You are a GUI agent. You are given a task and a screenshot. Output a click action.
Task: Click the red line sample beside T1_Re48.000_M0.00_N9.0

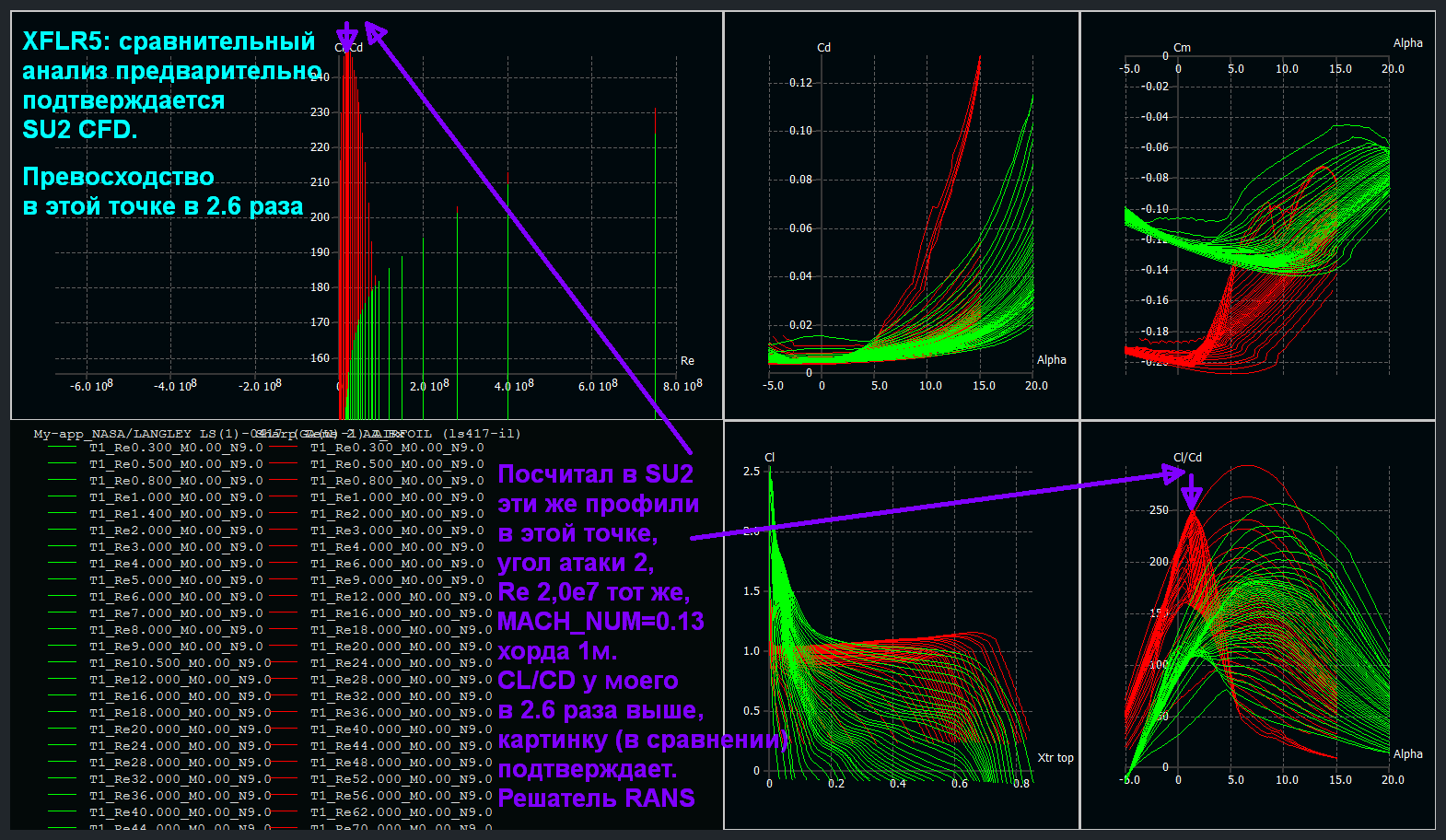pos(284,763)
